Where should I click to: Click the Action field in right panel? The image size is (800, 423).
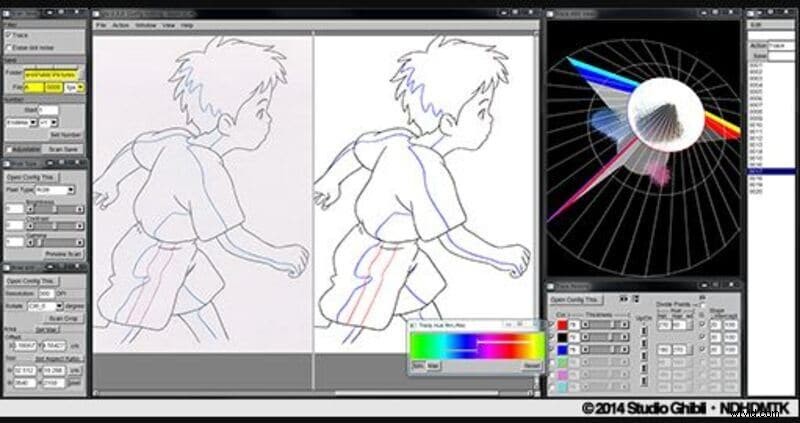point(781,45)
